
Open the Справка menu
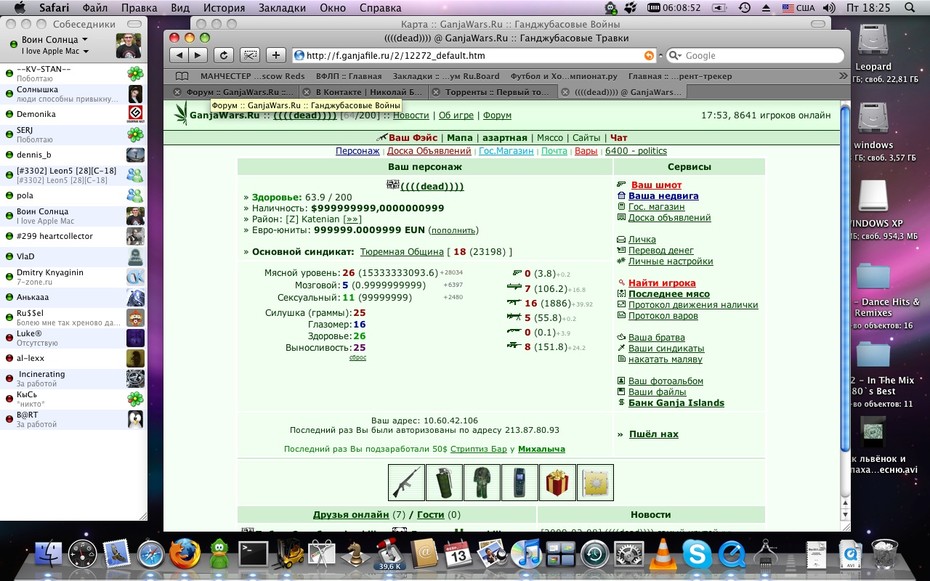click(380, 8)
